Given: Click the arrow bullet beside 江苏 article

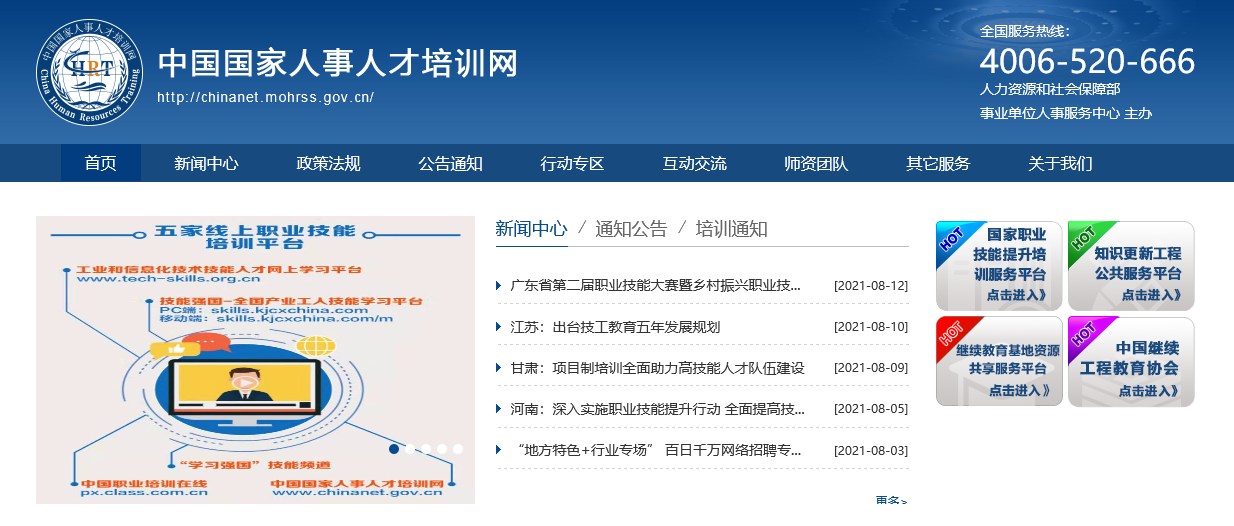Looking at the screenshot, I should tap(499, 327).
